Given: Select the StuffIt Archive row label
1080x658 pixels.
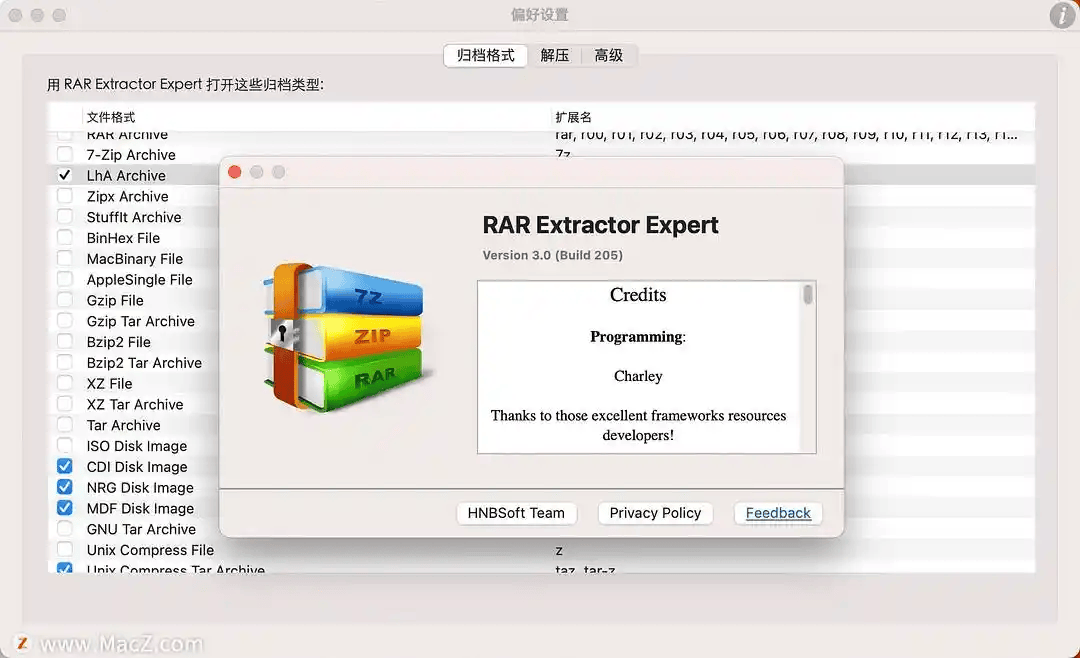Looking at the screenshot, I should (134, 217).
